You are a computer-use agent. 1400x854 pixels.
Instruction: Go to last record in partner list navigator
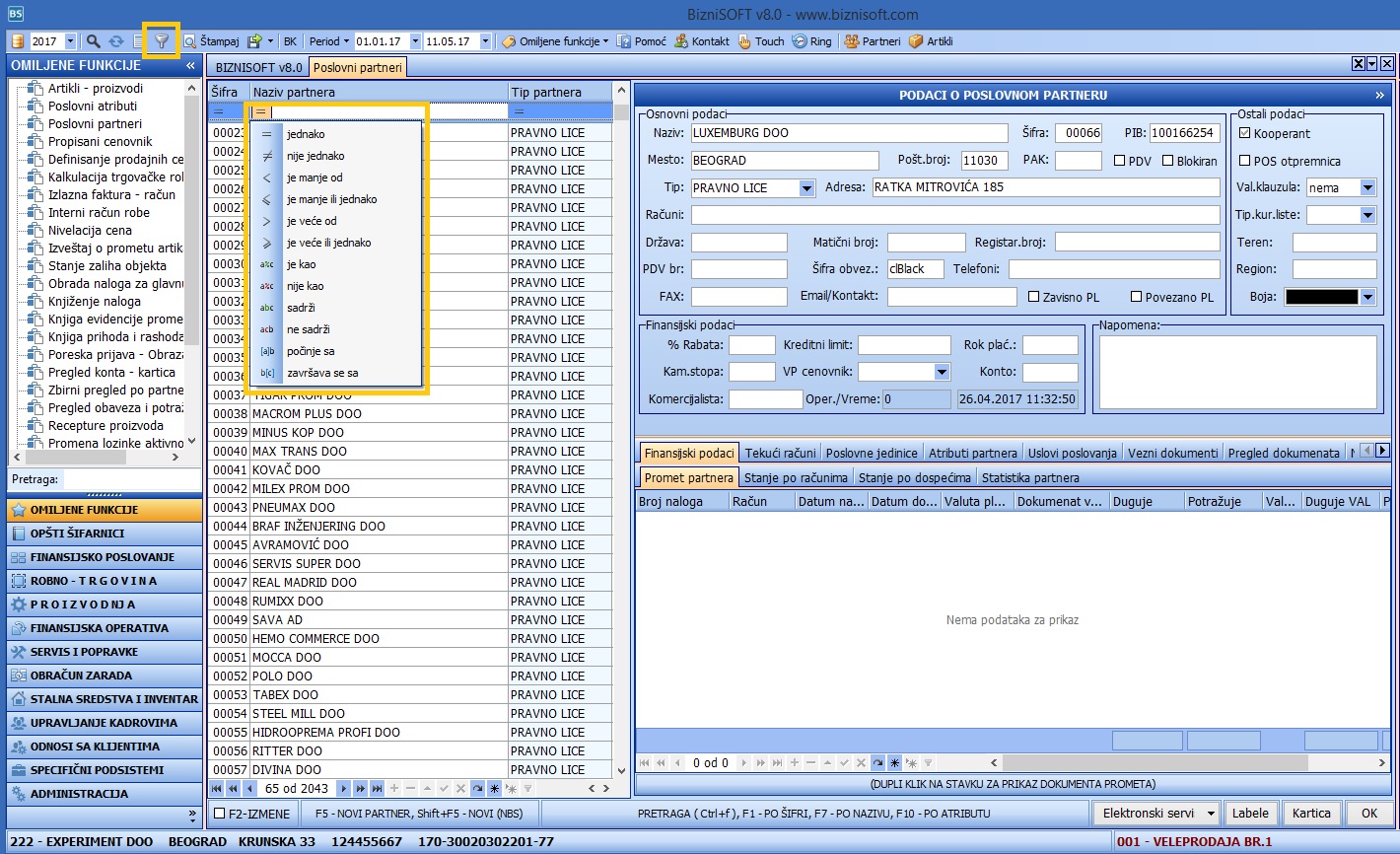pos(377,789)
